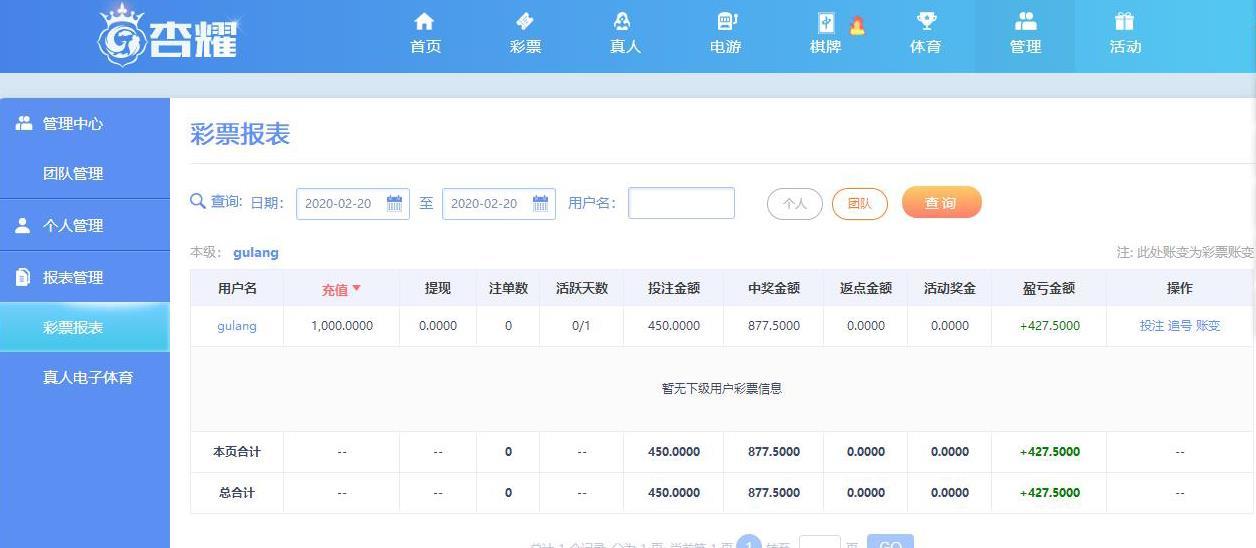The width and height of the screenshot is (1256, 548).
Task: Open 账变 link in the gulang row
Action: (1208, 326)
